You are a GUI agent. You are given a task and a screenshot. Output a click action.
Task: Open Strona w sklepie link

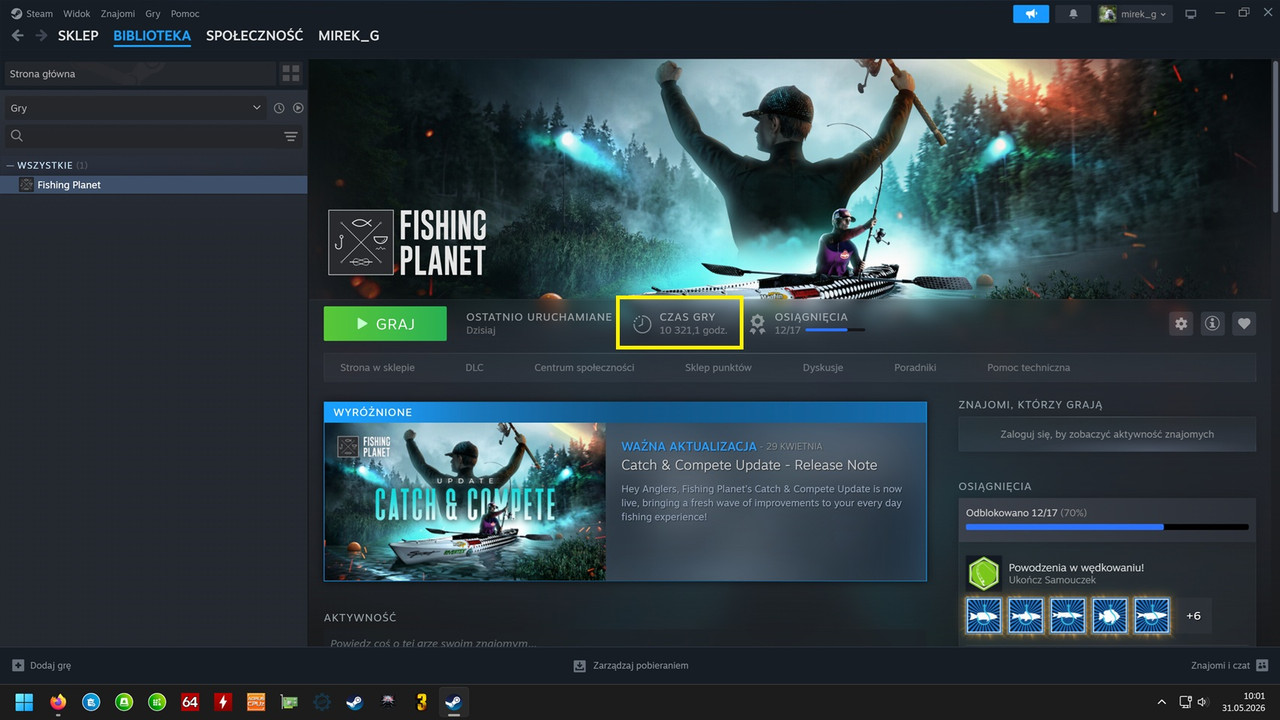[x=377, y=368]
